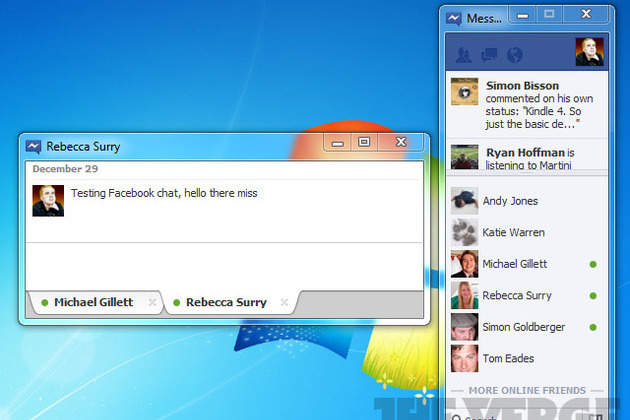Switch to the Michael Gillett chat tab
630x420 pixels.
point(93,302)
